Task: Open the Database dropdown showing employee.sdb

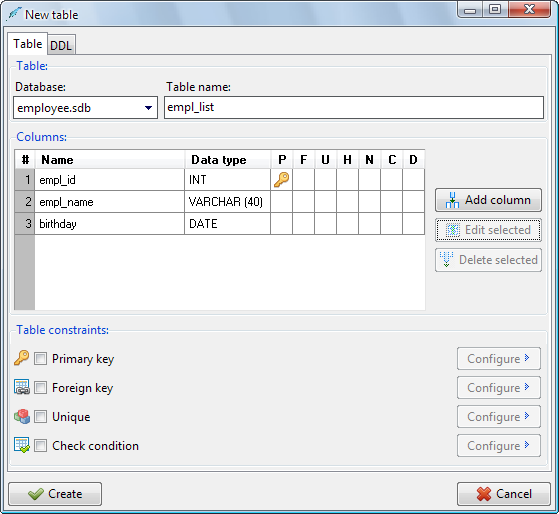Action: 85,107
